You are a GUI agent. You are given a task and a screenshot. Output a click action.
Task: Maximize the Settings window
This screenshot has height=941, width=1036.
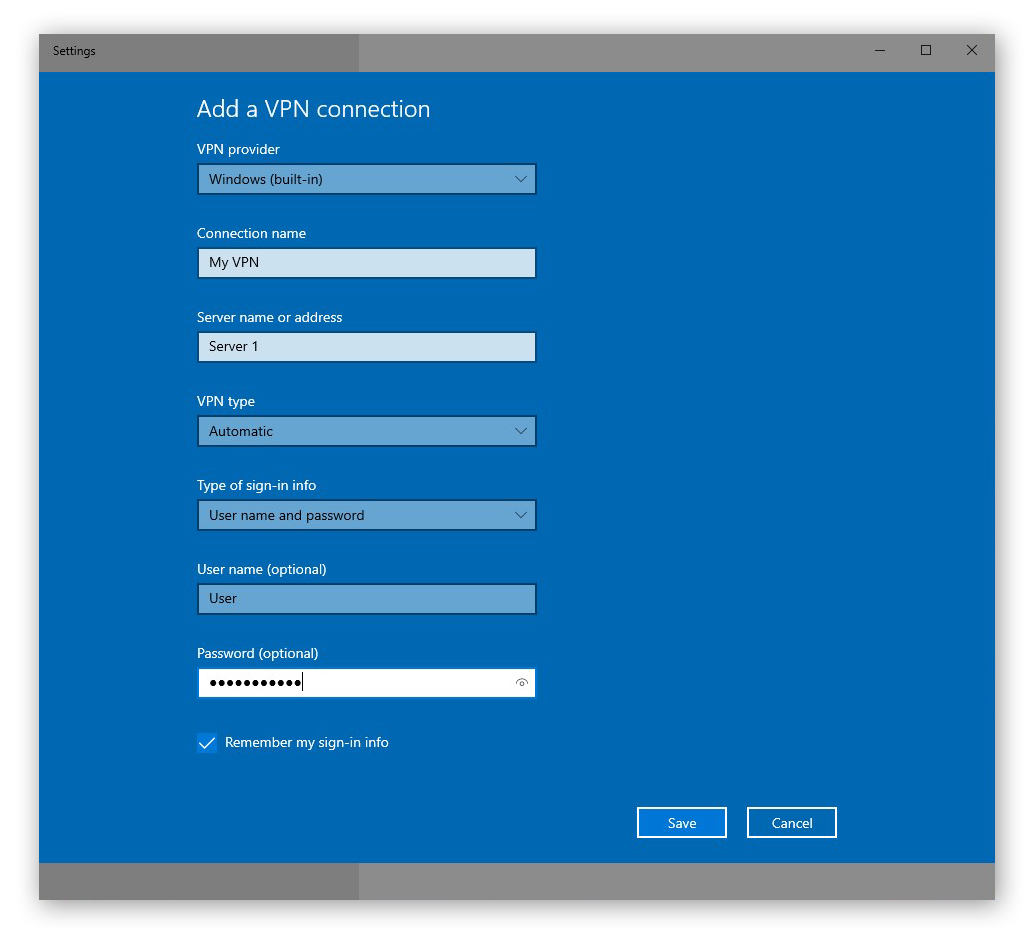925,50
